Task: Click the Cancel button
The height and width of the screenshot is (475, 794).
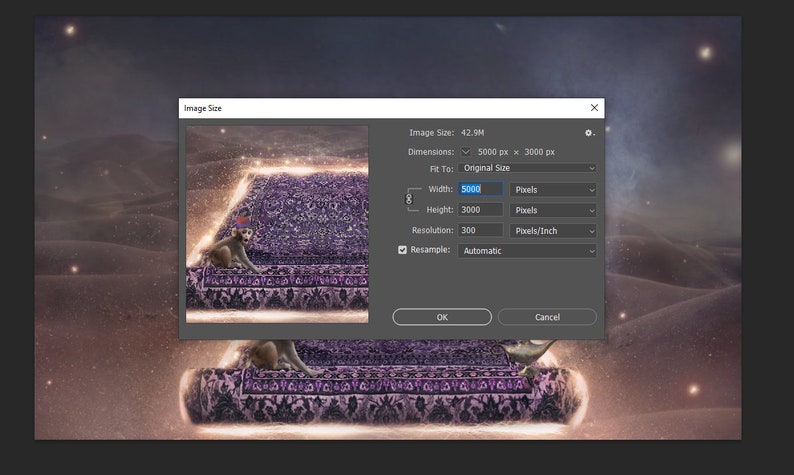Action: coord(547,317)
